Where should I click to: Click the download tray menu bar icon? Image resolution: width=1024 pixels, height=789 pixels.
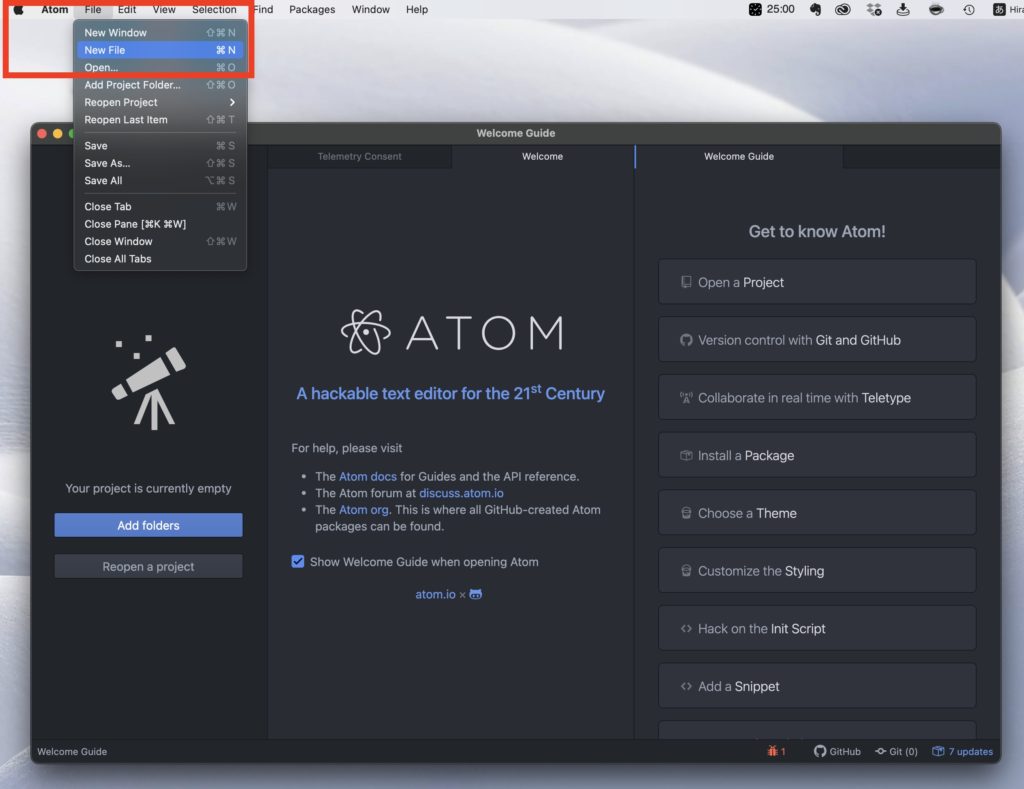pyautogui.click(x=903, y=9)
